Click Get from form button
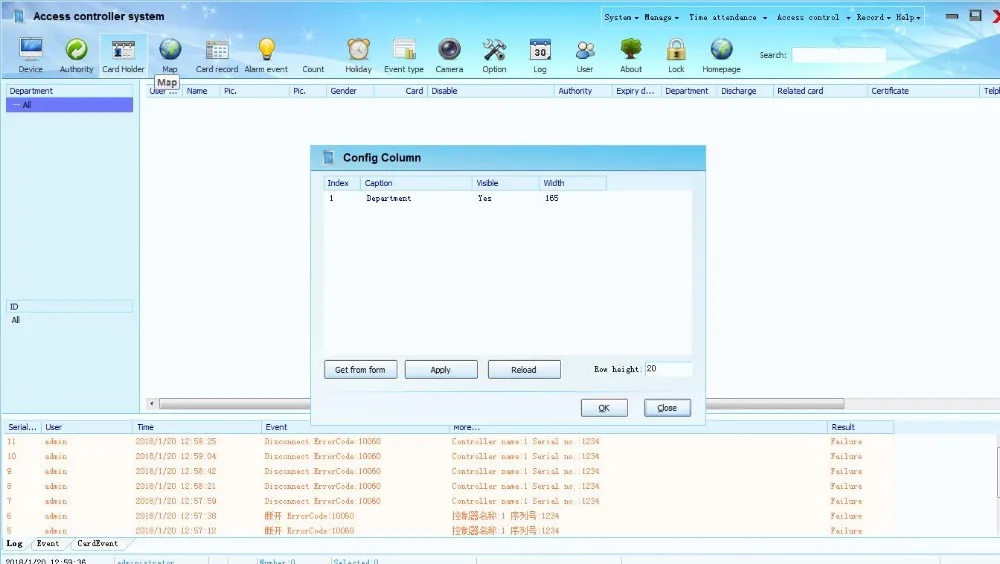The width and height of the screenshot is (1000, 564). coord(360,369)
